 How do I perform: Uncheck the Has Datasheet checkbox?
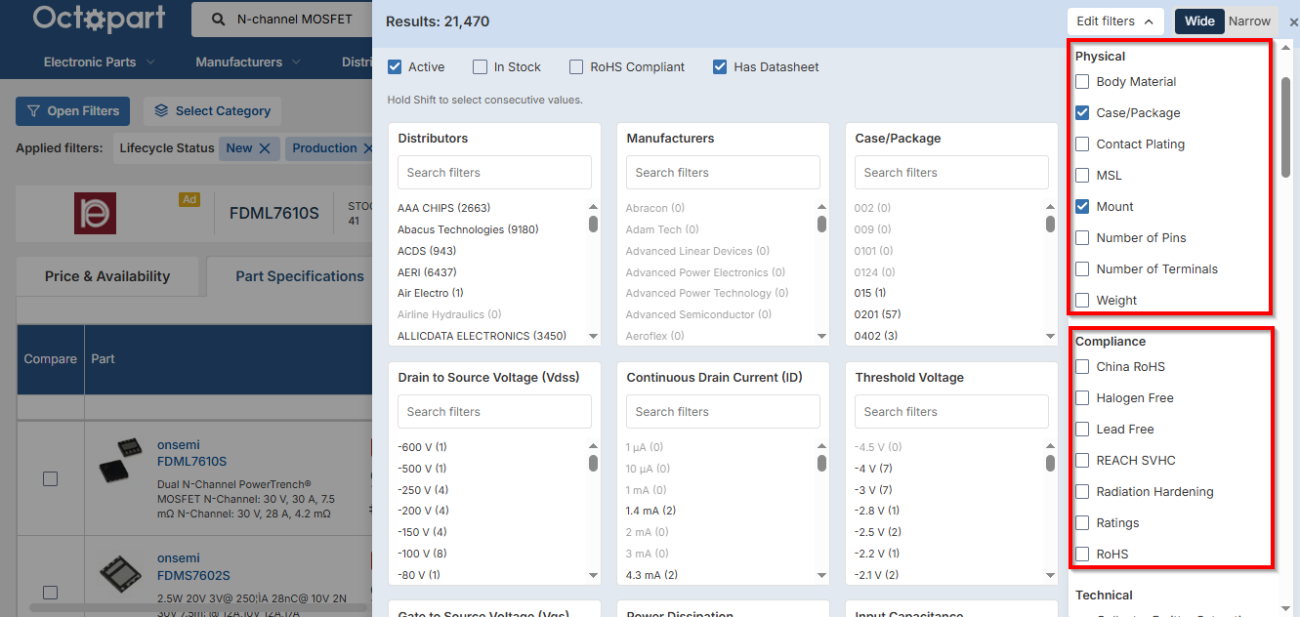720,67
